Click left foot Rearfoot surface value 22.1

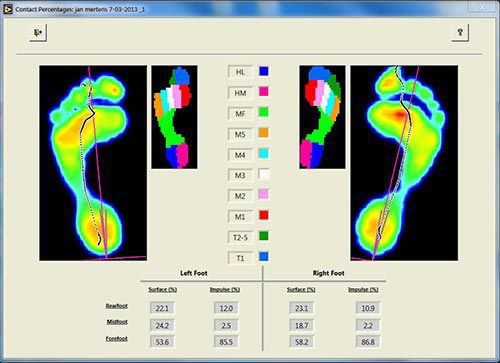tap(162, 308)
